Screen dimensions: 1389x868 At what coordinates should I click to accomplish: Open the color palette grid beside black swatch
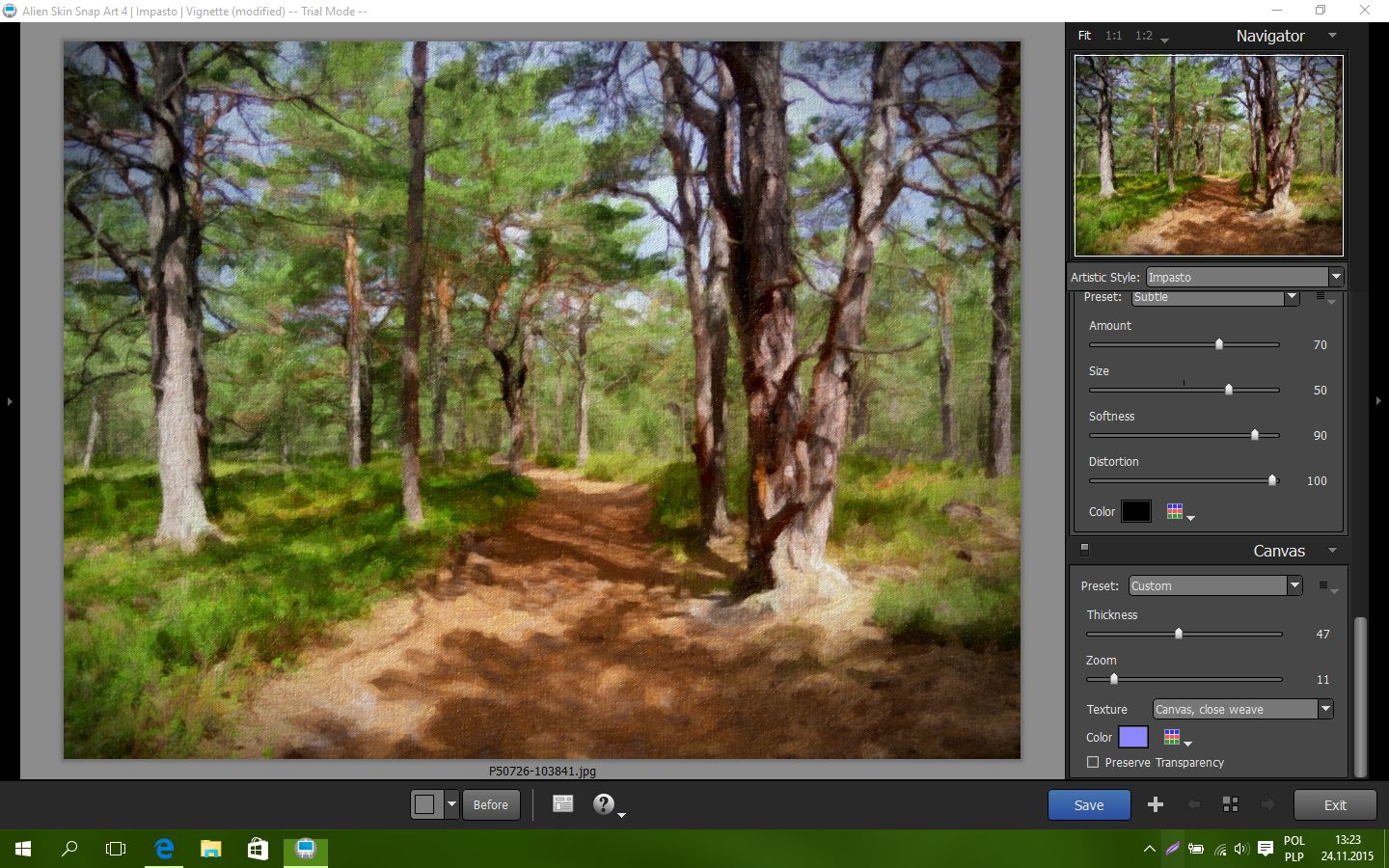pyautogui.click(x=1175, y=511)
